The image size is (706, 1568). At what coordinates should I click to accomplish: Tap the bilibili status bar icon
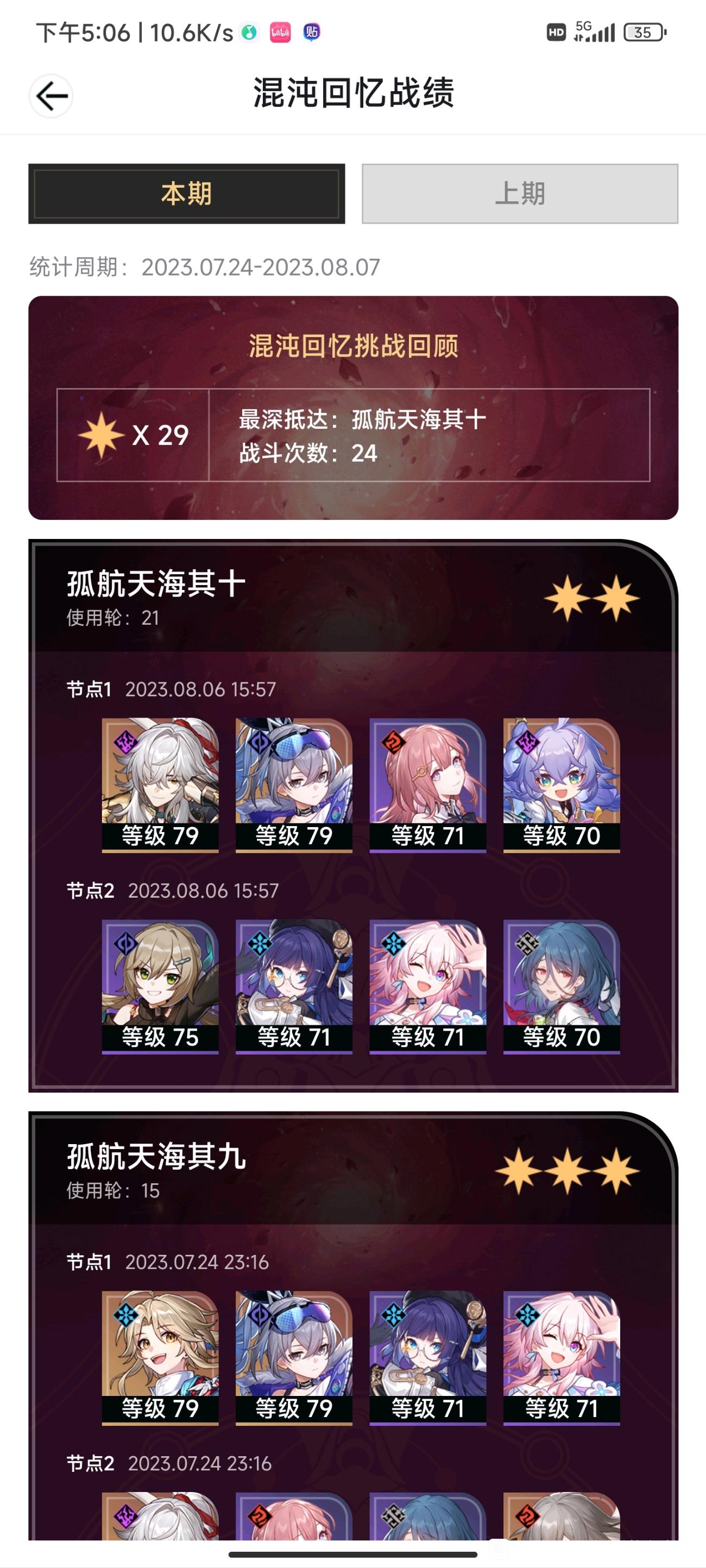click(280, 32)
